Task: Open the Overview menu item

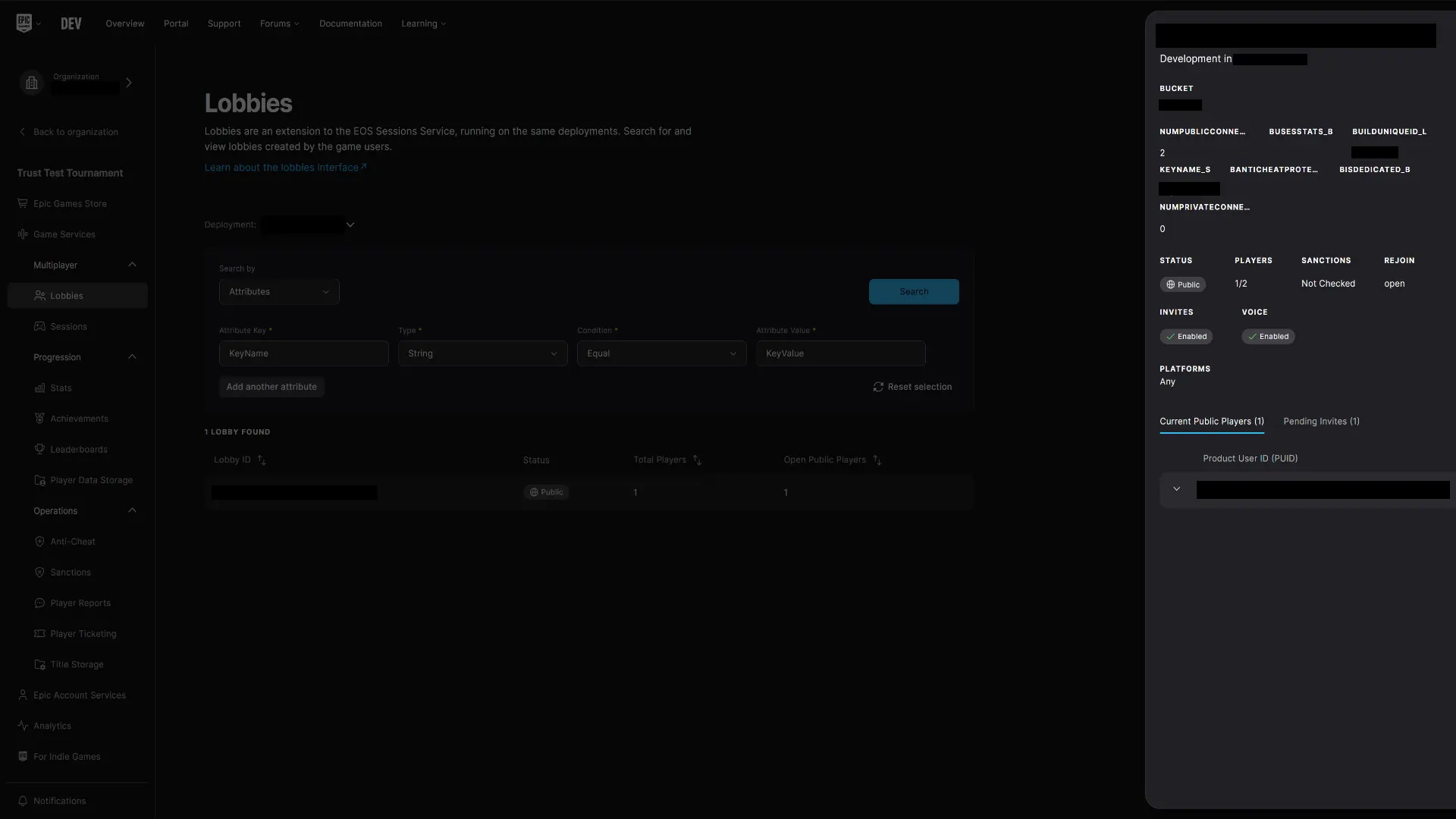Action: pos(125,24)
